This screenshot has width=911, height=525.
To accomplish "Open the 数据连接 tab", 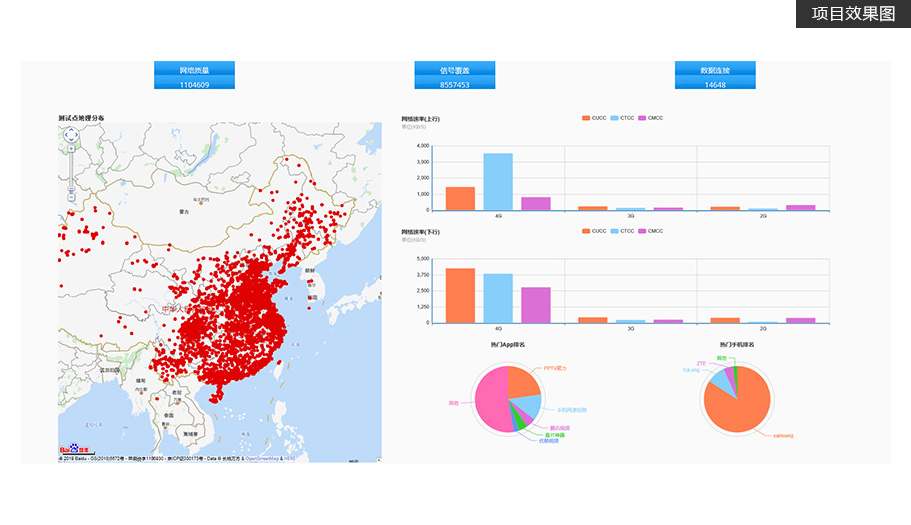I will pos(714,70).
